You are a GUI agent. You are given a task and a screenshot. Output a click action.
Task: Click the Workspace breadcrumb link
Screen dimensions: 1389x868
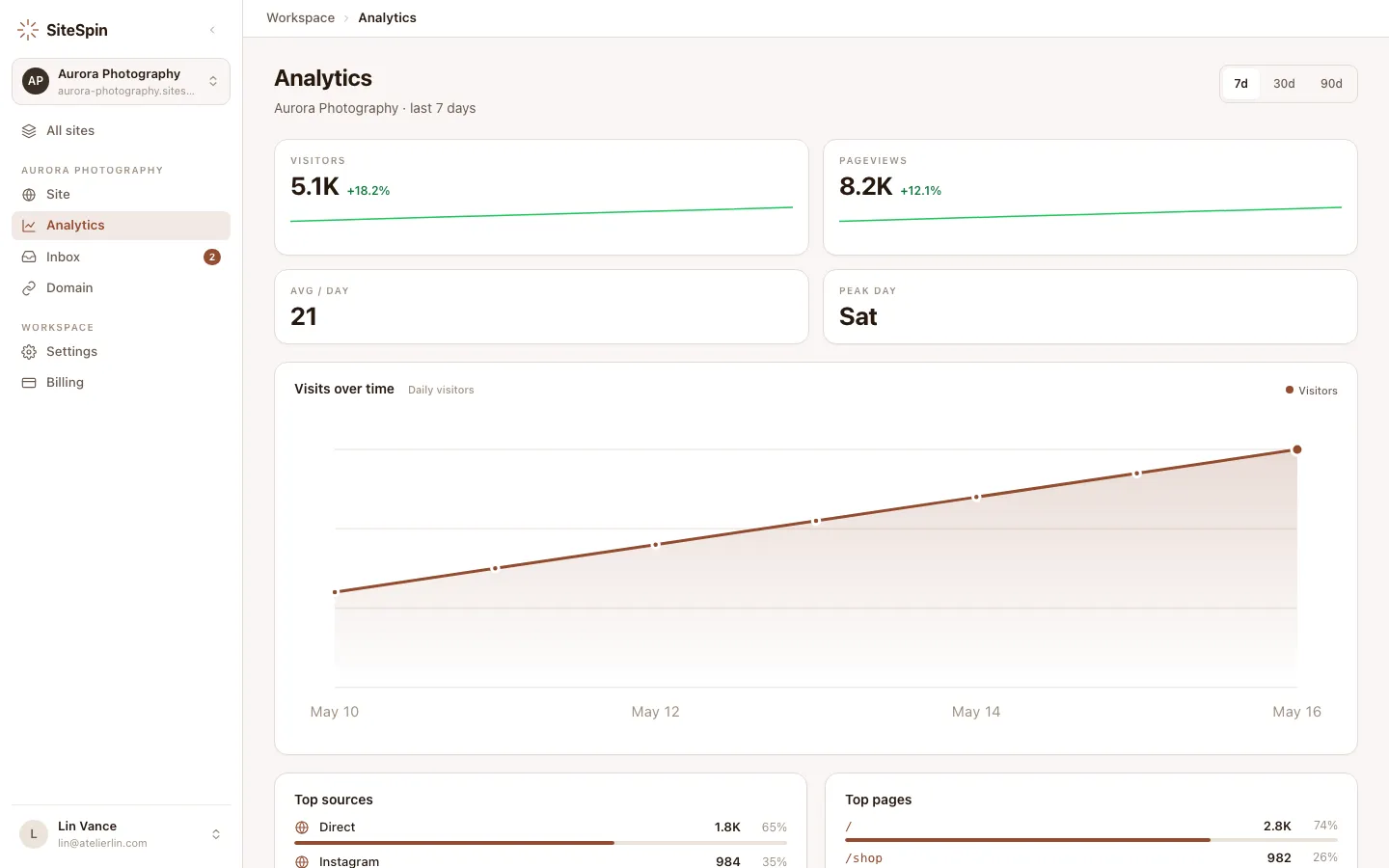[301, 18]
